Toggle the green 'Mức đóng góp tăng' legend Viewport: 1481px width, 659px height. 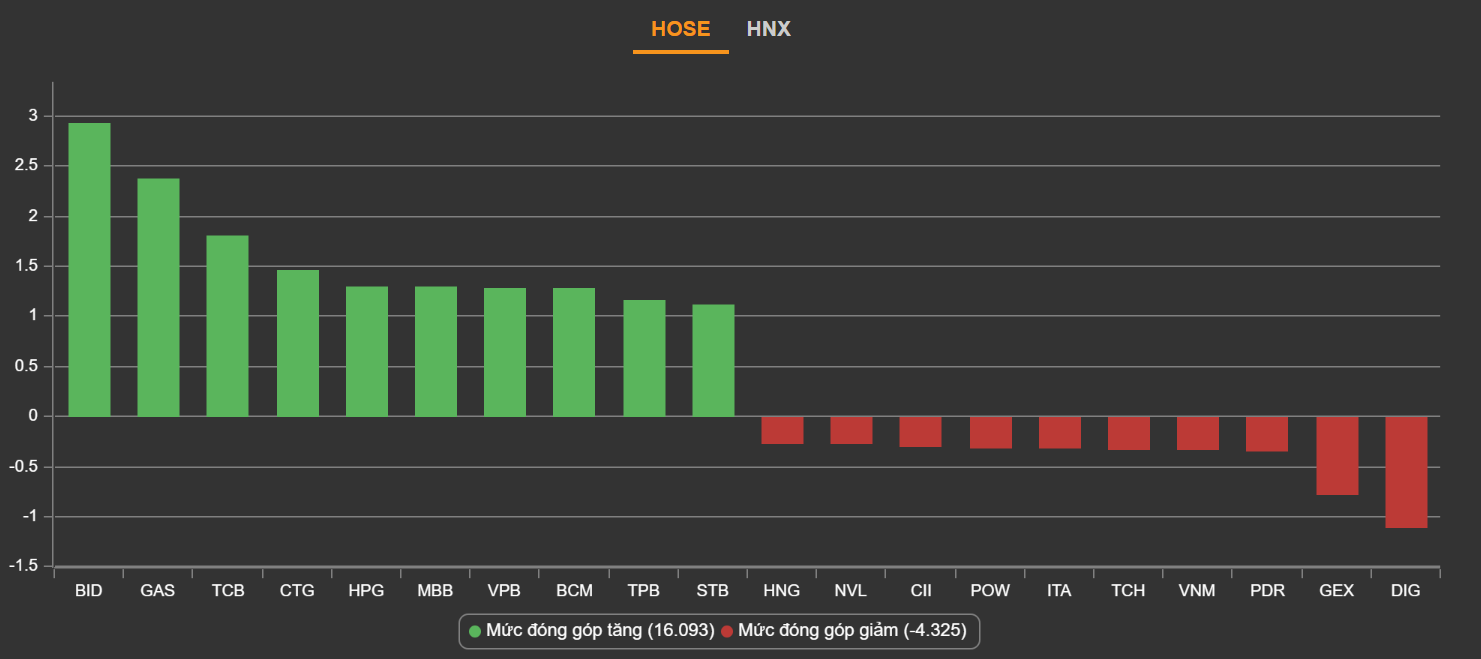(x=590, y=631)
